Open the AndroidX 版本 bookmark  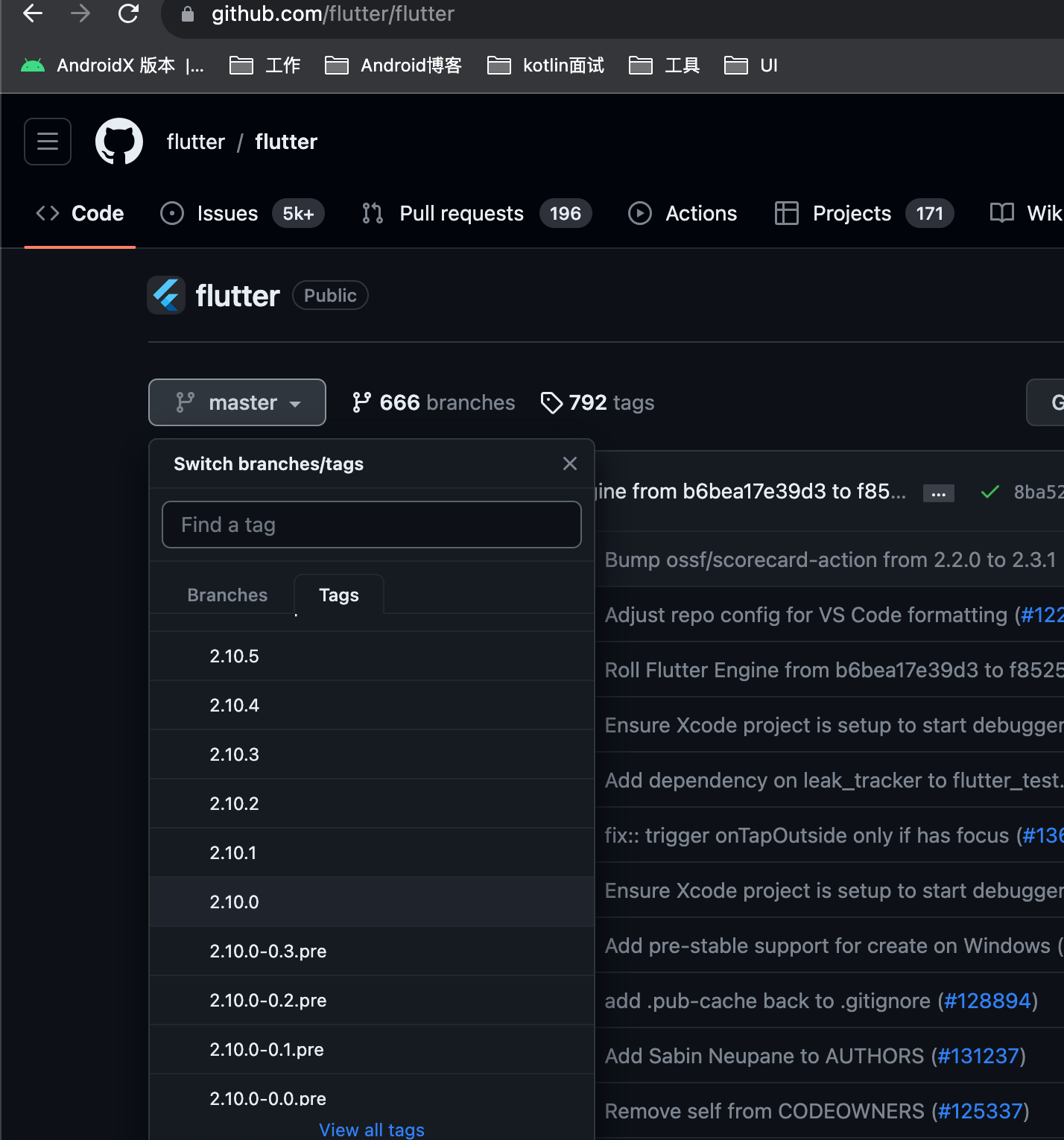point(112,66)
